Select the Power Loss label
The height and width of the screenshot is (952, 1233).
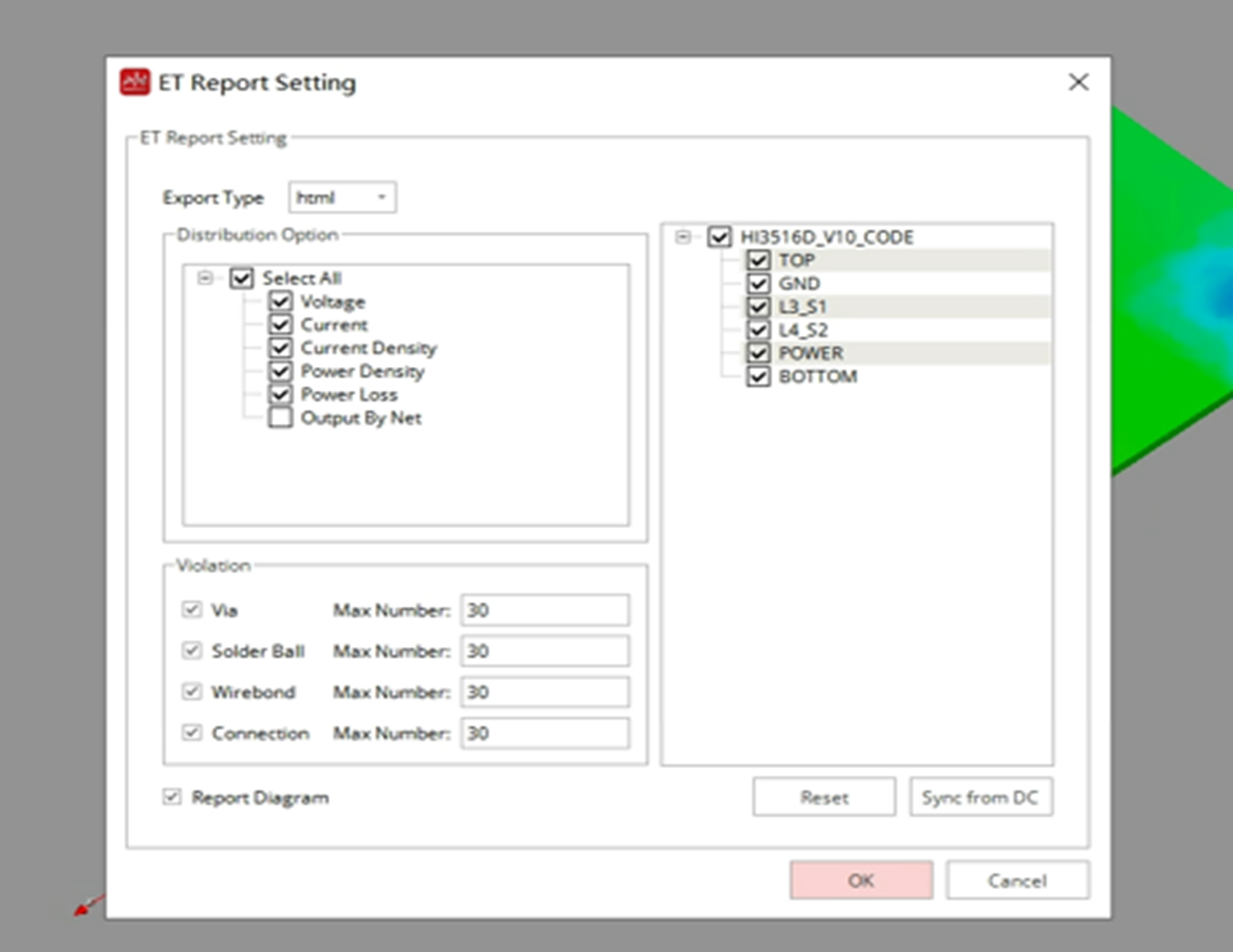click(x=349, y=395)
